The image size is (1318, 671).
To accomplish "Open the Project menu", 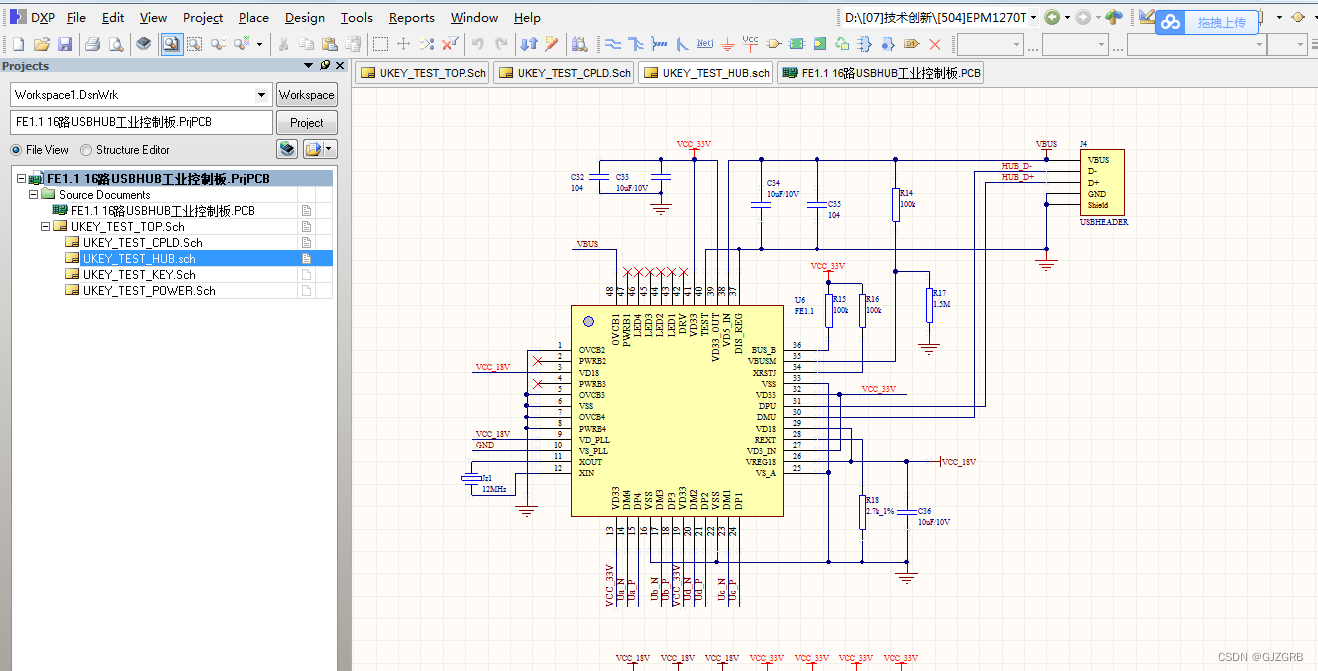I will [x=203, y=17].
